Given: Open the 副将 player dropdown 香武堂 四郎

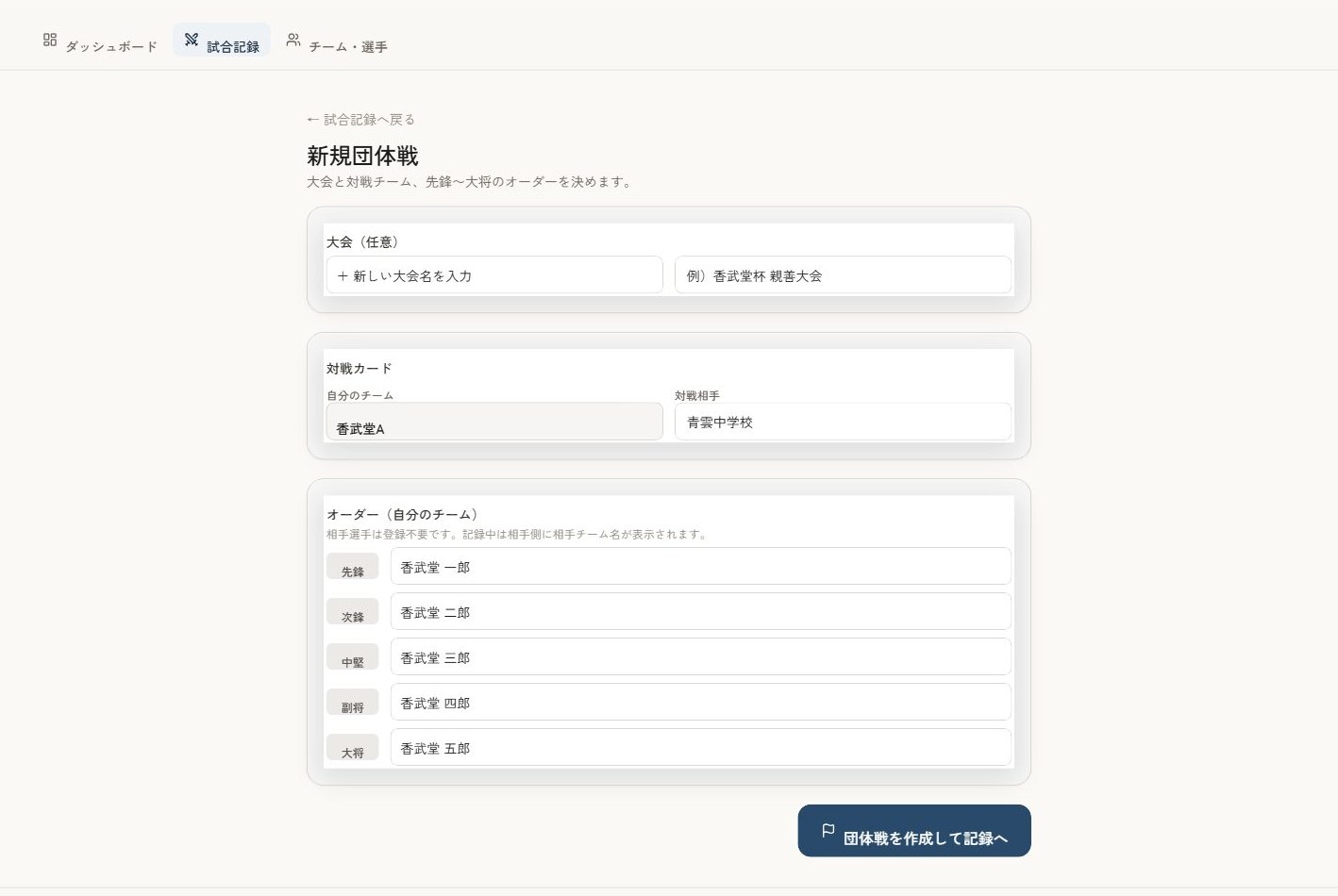Looking at the screenshot, I should [x=701, y=702].
